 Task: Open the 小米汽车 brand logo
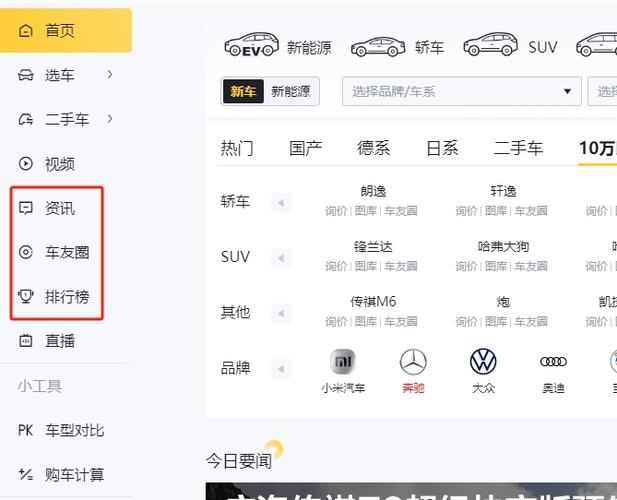point(343,362)
